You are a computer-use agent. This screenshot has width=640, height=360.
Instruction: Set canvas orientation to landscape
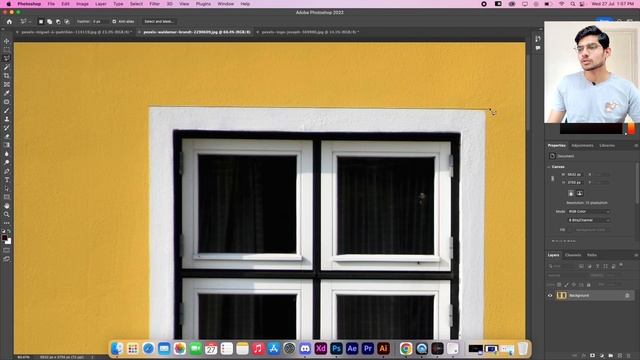580,193
